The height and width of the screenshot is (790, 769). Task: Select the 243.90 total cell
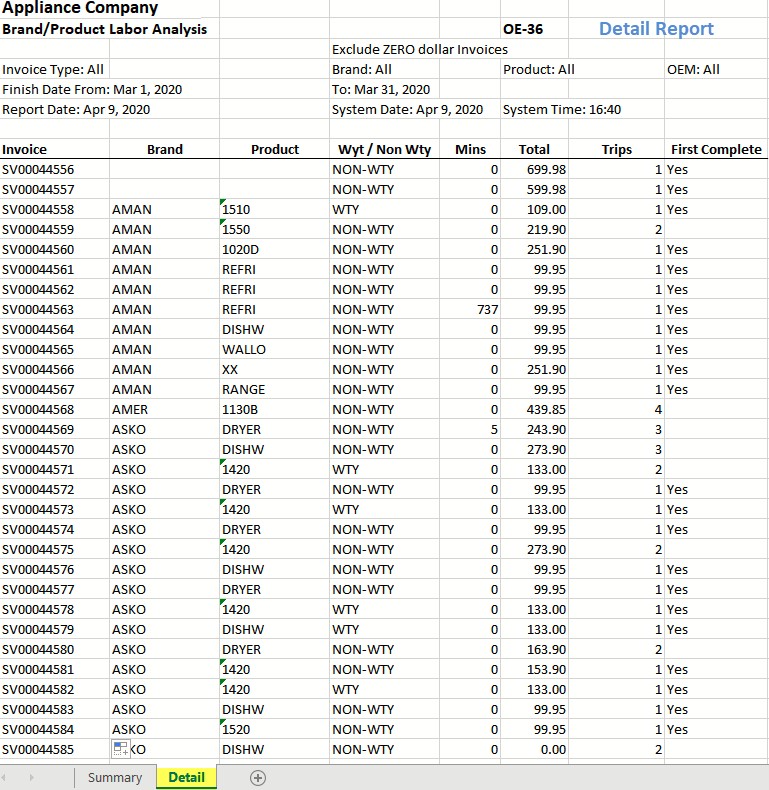pos(534,429)
